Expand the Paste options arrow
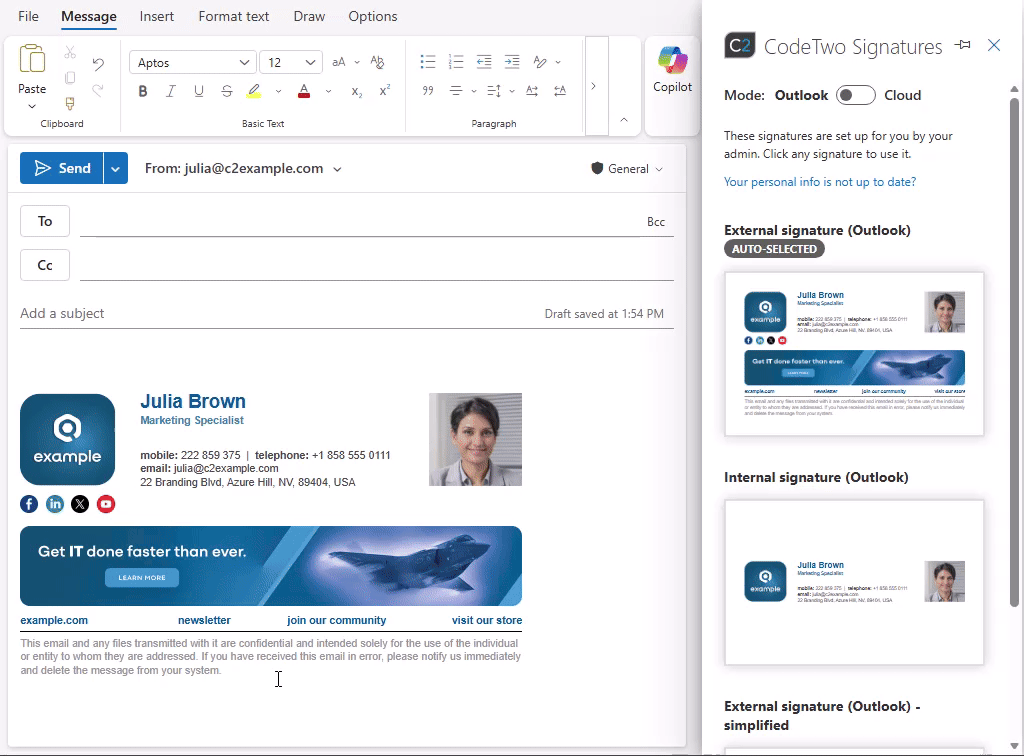 pyautogui.click(x=32, y=106)
